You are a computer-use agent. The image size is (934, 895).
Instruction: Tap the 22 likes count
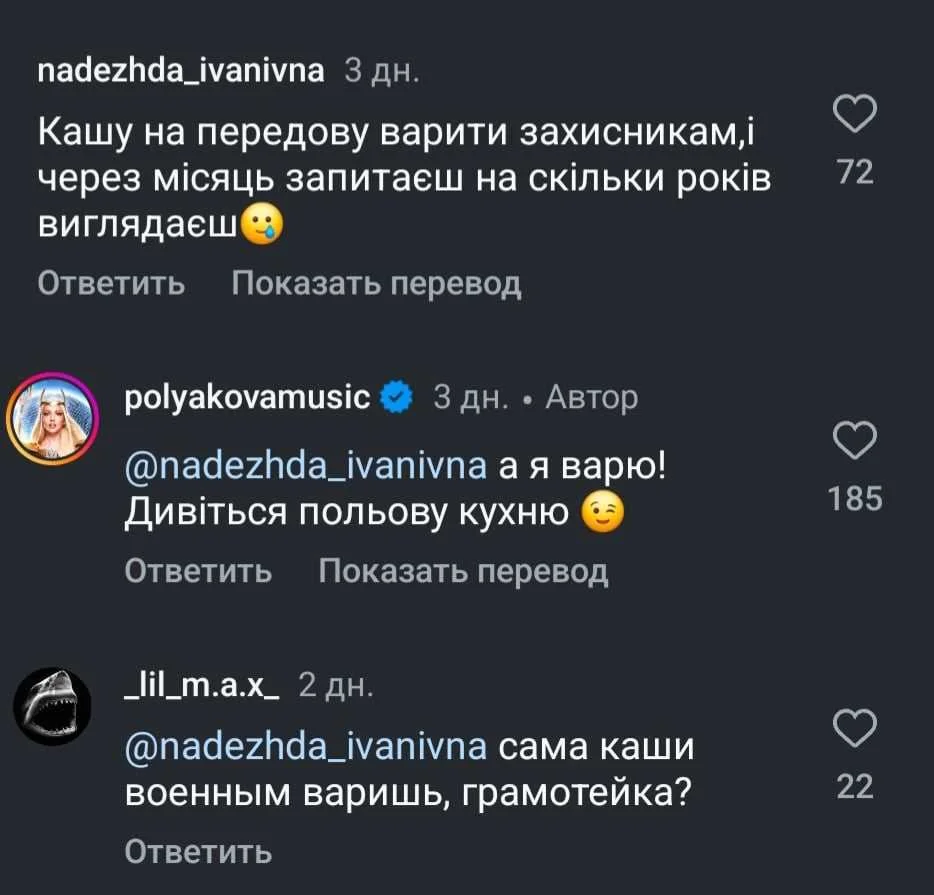855,787
